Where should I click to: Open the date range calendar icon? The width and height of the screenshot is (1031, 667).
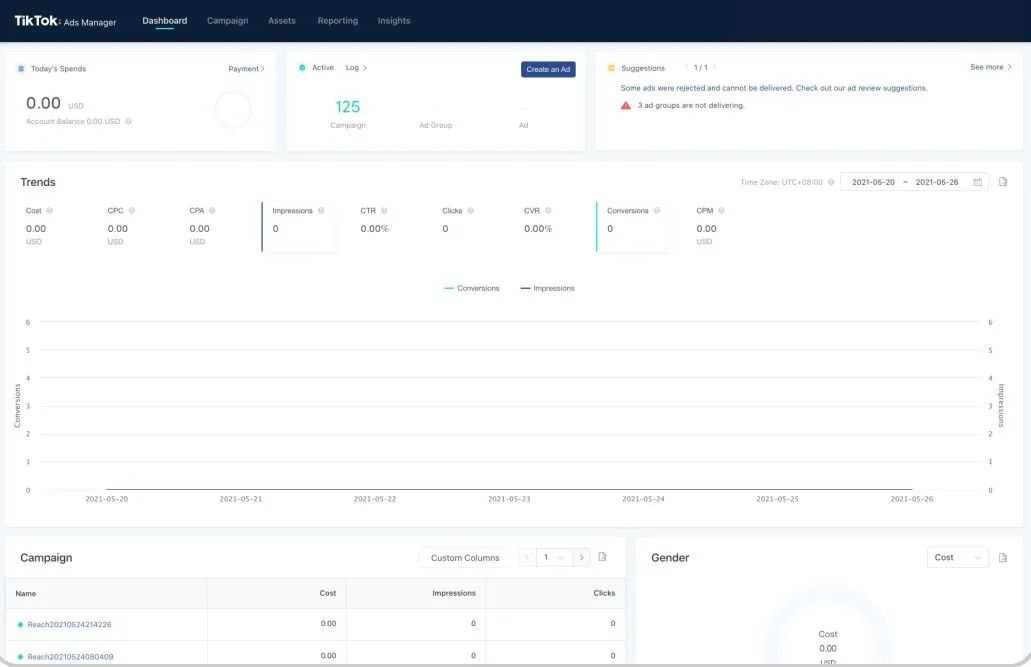(x=977, y=182)
